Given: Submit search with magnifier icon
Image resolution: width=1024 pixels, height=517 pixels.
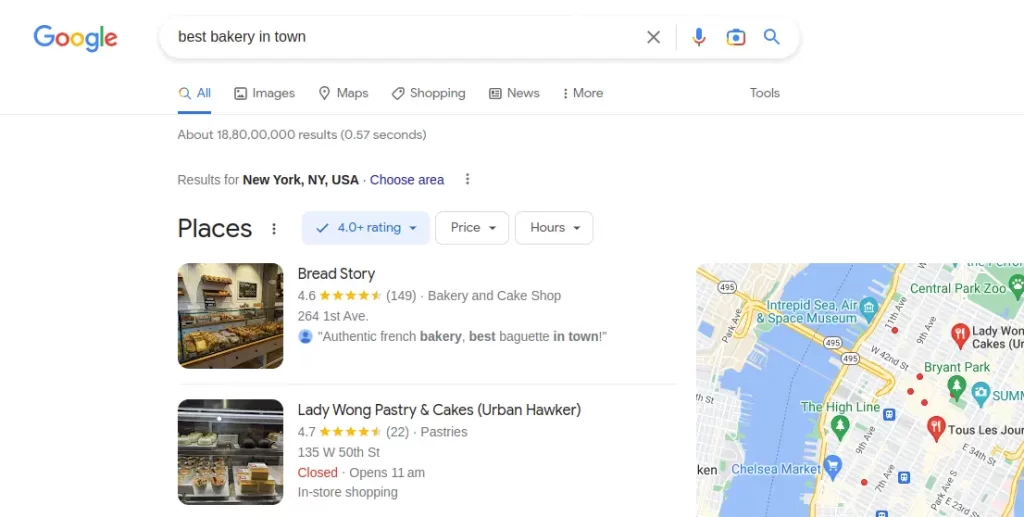Looking at the screenshot, I should click(x=771, y=37).
